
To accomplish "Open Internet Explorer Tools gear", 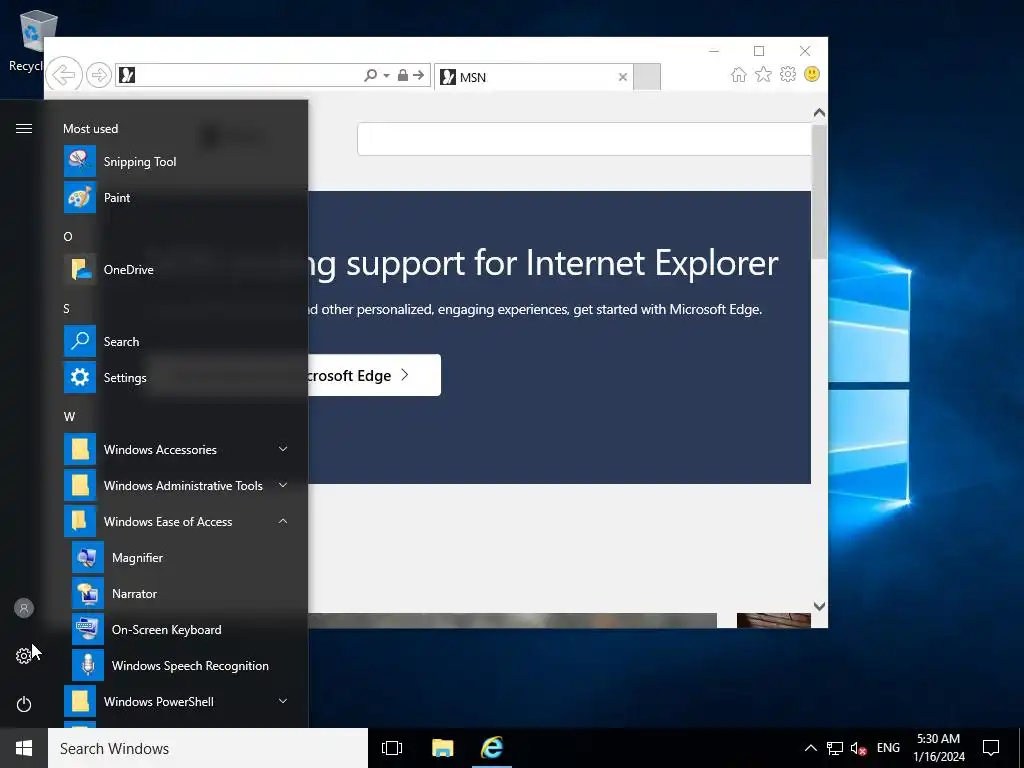I will click(788, 74).
